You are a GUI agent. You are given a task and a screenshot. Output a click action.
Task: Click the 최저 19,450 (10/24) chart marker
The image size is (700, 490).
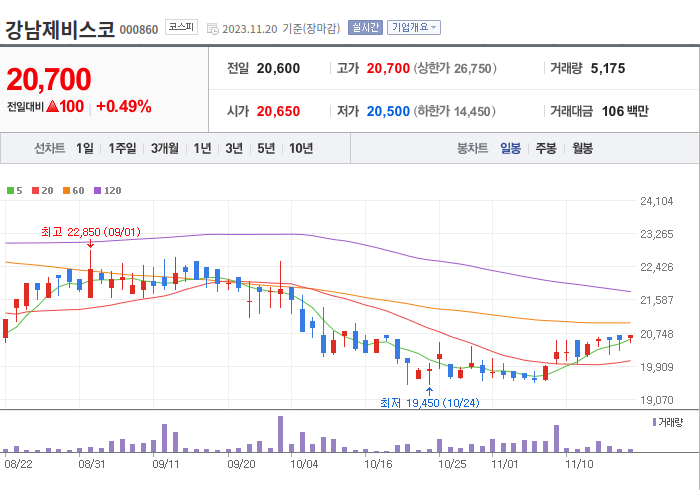pos(429,403)
